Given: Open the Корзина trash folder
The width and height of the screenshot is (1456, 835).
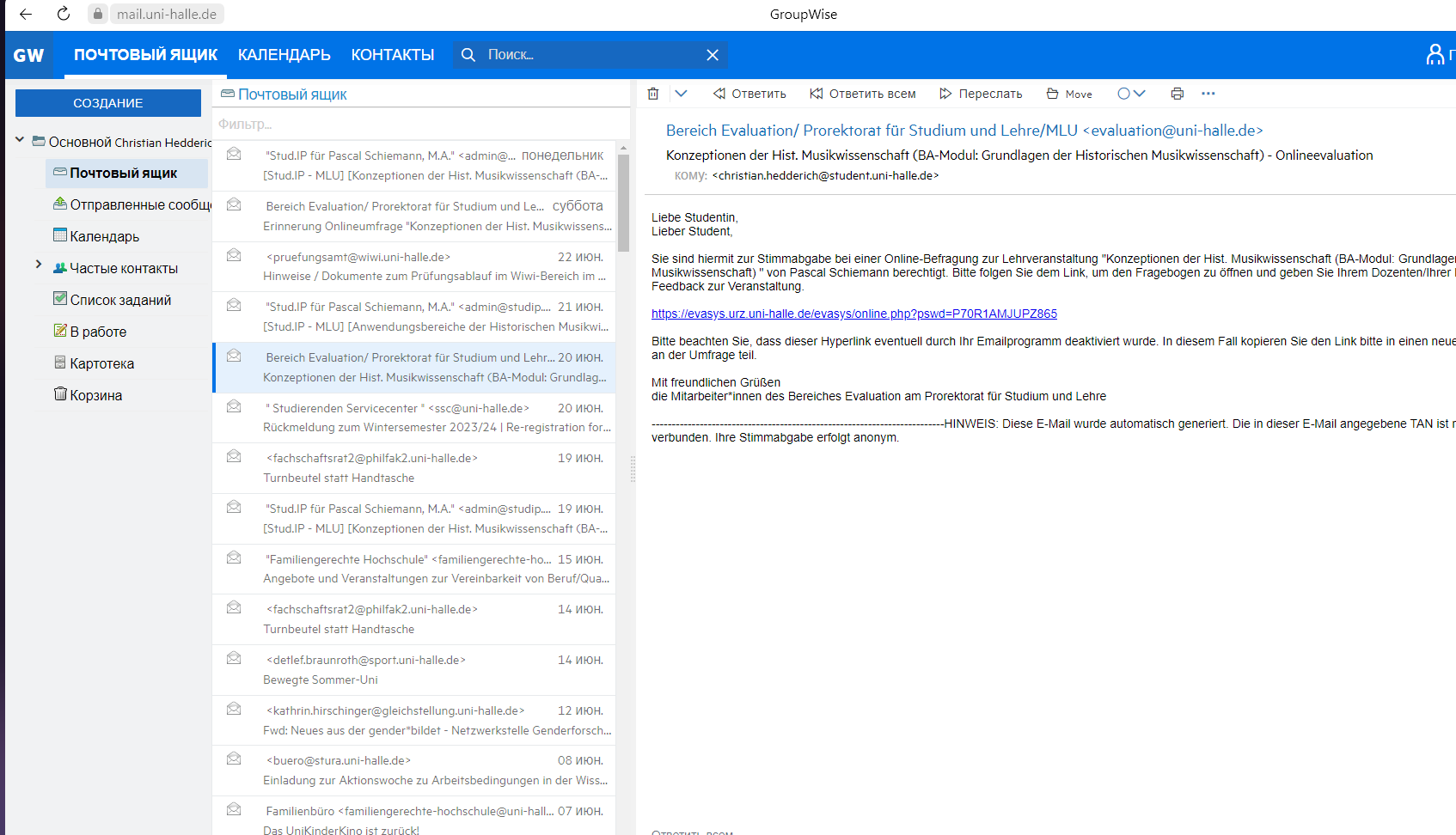Looking at the screenshot, I should tap(88, 395).
